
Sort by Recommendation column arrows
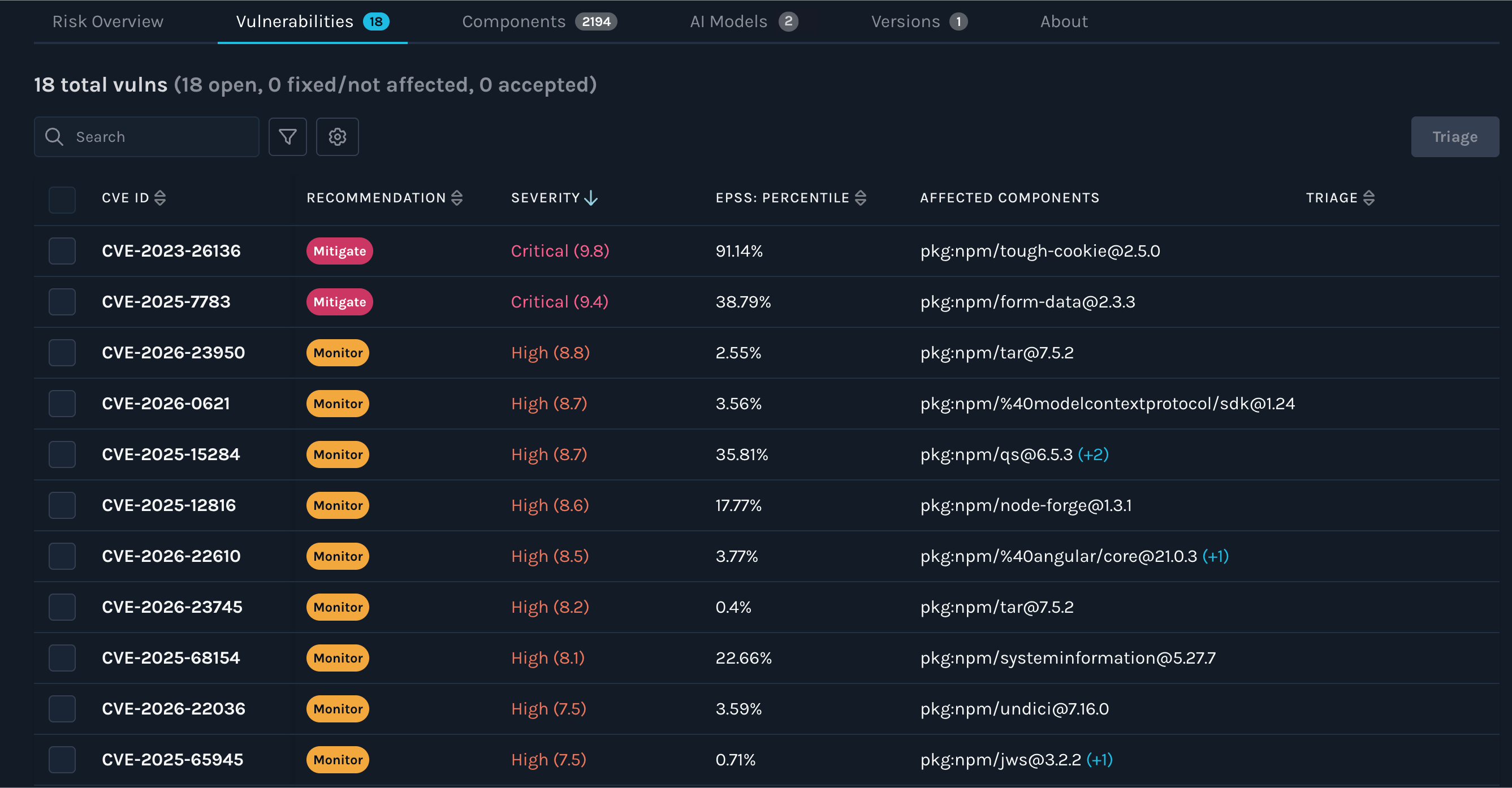(x=457, y=198)
